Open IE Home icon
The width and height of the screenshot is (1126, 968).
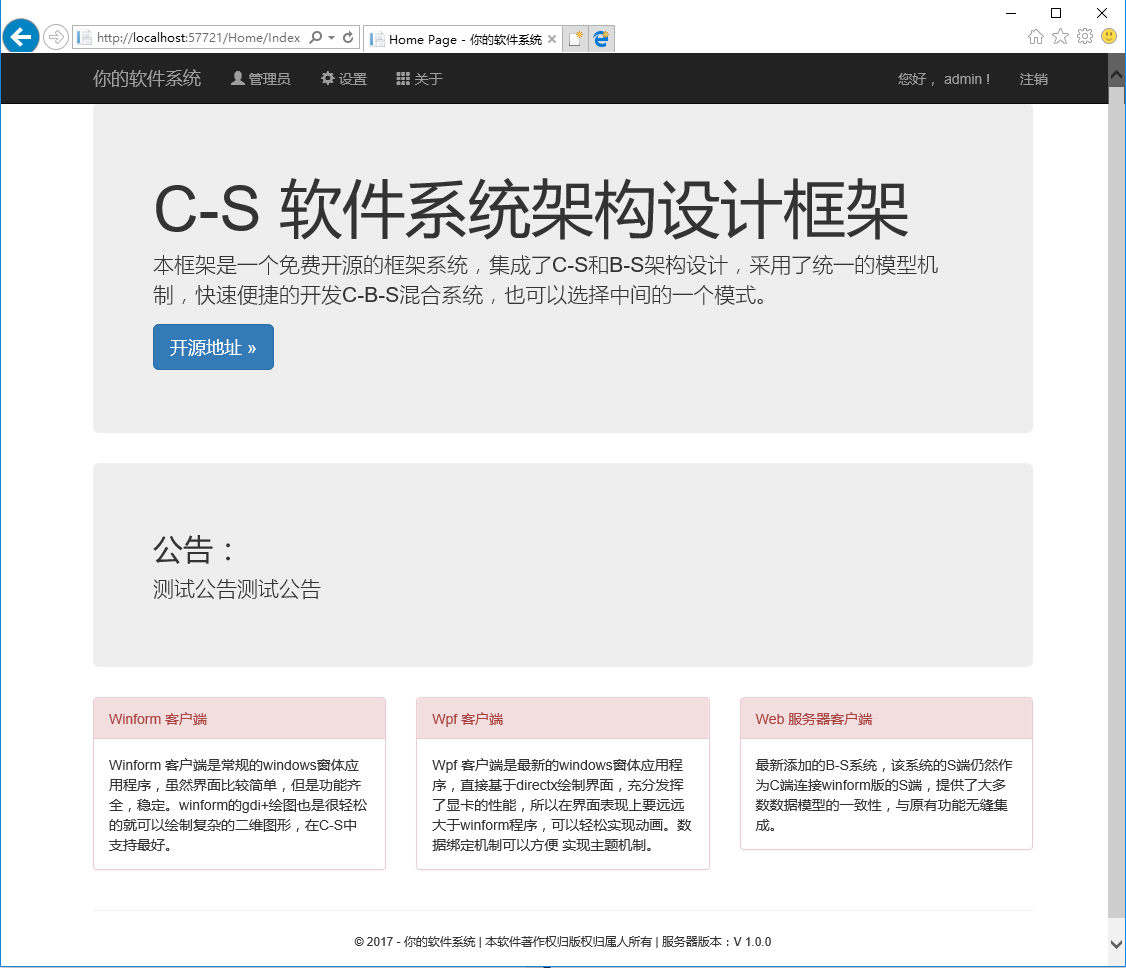[1036, 37]
